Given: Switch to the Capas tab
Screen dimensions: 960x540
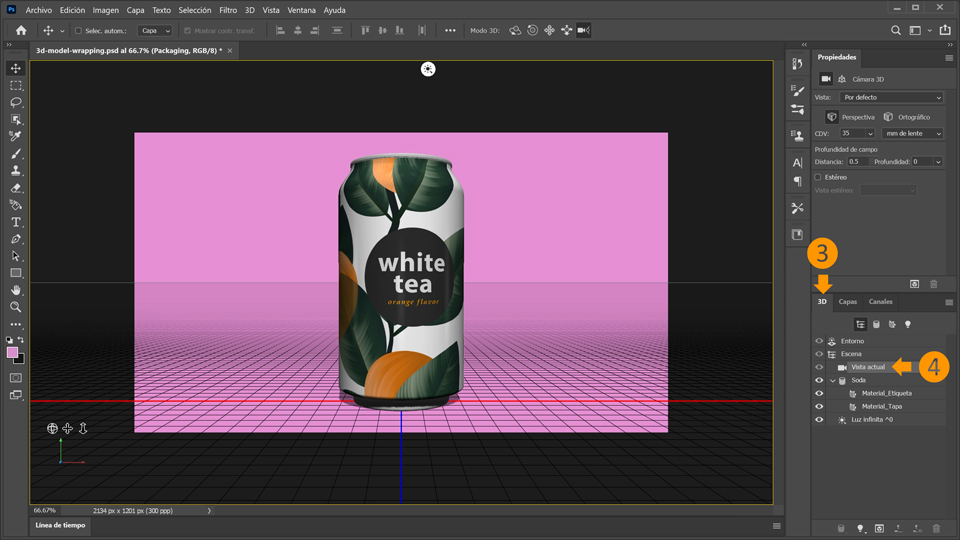Looking at the screenshot, I should click(x=847, y=302).
